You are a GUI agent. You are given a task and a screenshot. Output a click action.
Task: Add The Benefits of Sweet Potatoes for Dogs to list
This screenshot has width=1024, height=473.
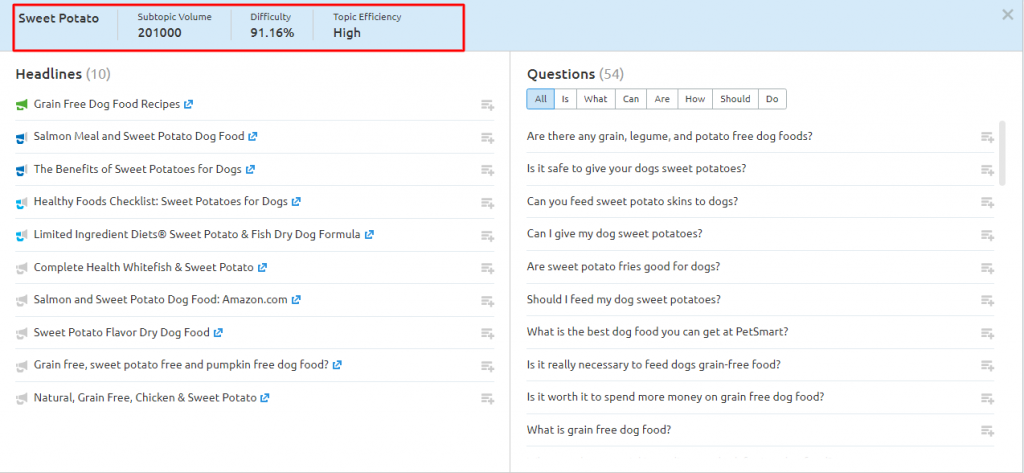click(487, 170)
